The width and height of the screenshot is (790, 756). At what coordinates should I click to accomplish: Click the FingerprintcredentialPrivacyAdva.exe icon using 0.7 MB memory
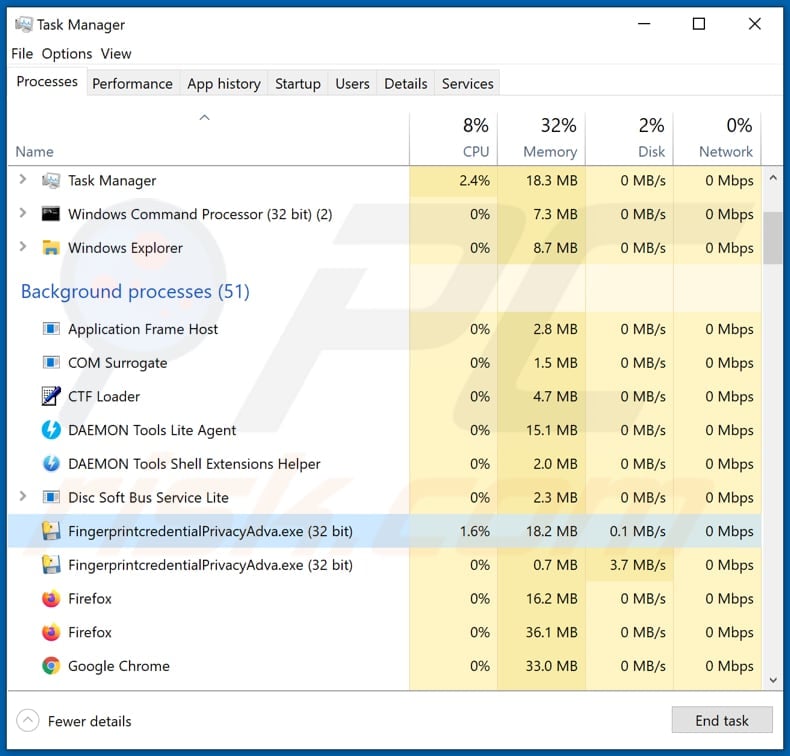point(51,565)
